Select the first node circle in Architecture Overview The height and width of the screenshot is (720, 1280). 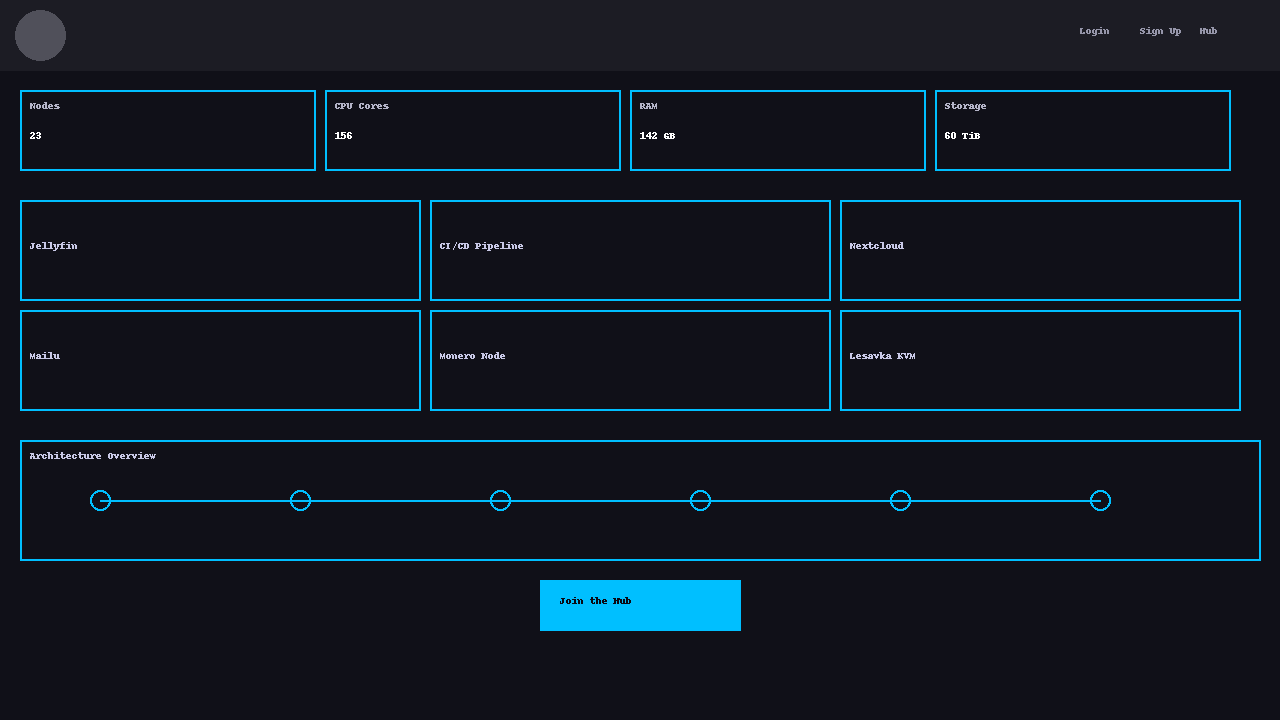coord(100,501)
